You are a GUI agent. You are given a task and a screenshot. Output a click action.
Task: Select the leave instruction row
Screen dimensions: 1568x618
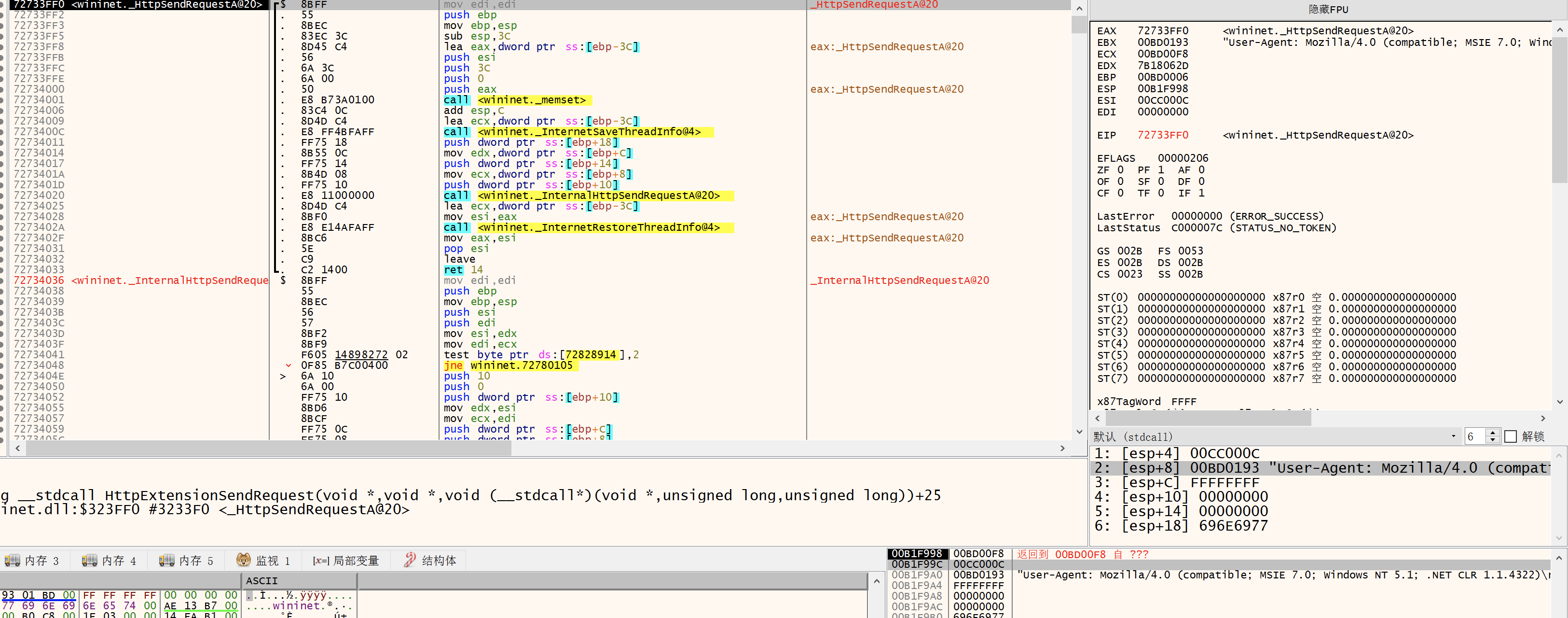(x=460, y=259)
